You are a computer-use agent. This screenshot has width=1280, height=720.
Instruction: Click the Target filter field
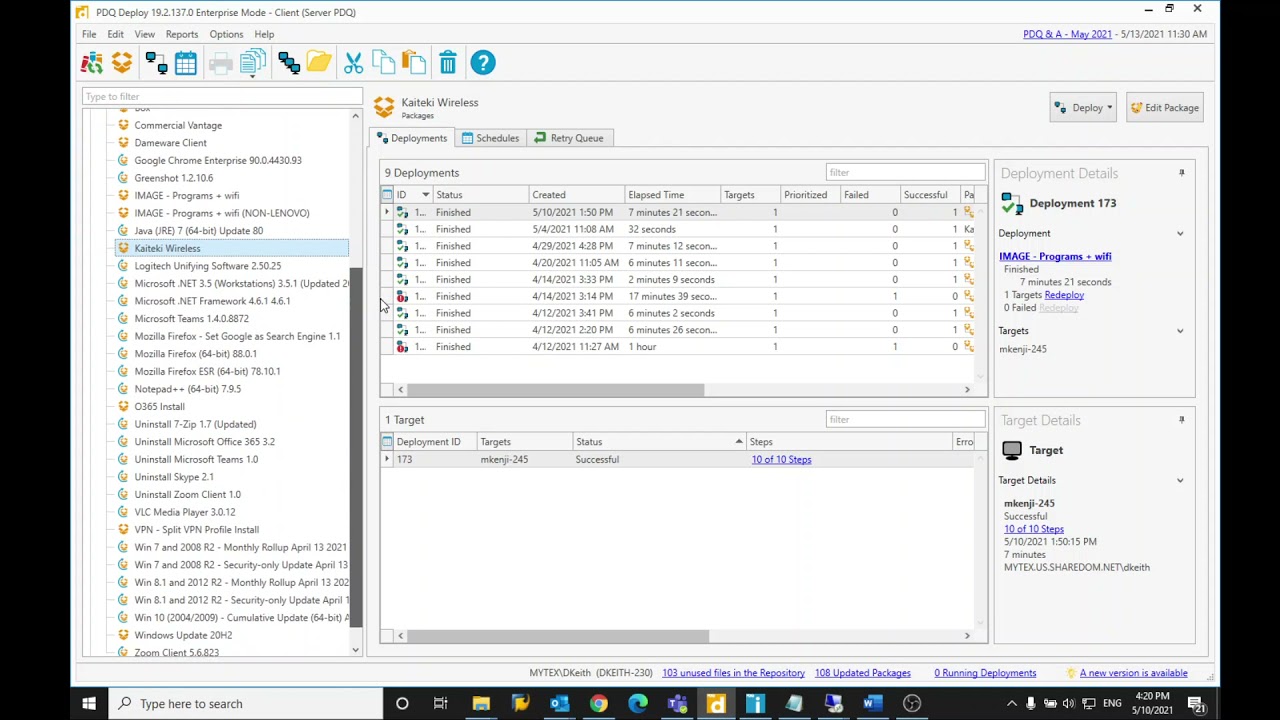pyautogui.click(x=905, y=419)
